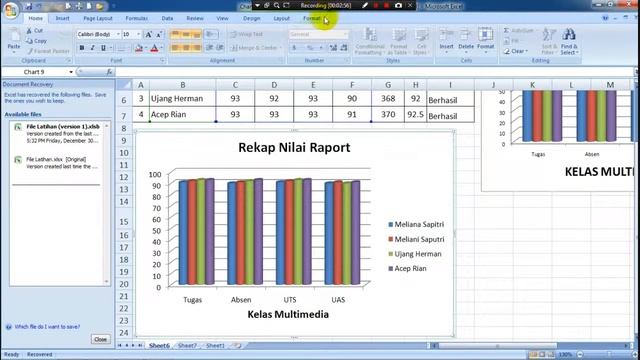Open the font color dropdown arrow
The height and width of the screenshot is (360, 640).
pyautogui.click(x=162, y=48)
